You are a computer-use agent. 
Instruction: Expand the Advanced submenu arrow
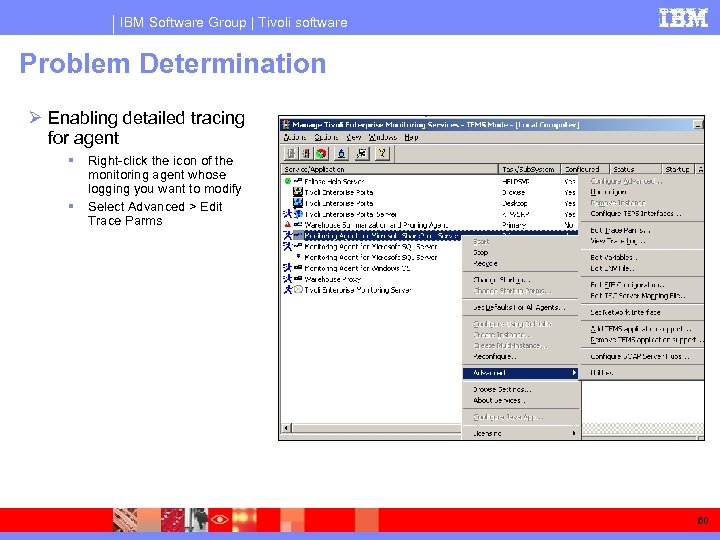click(x=574, y=373)
